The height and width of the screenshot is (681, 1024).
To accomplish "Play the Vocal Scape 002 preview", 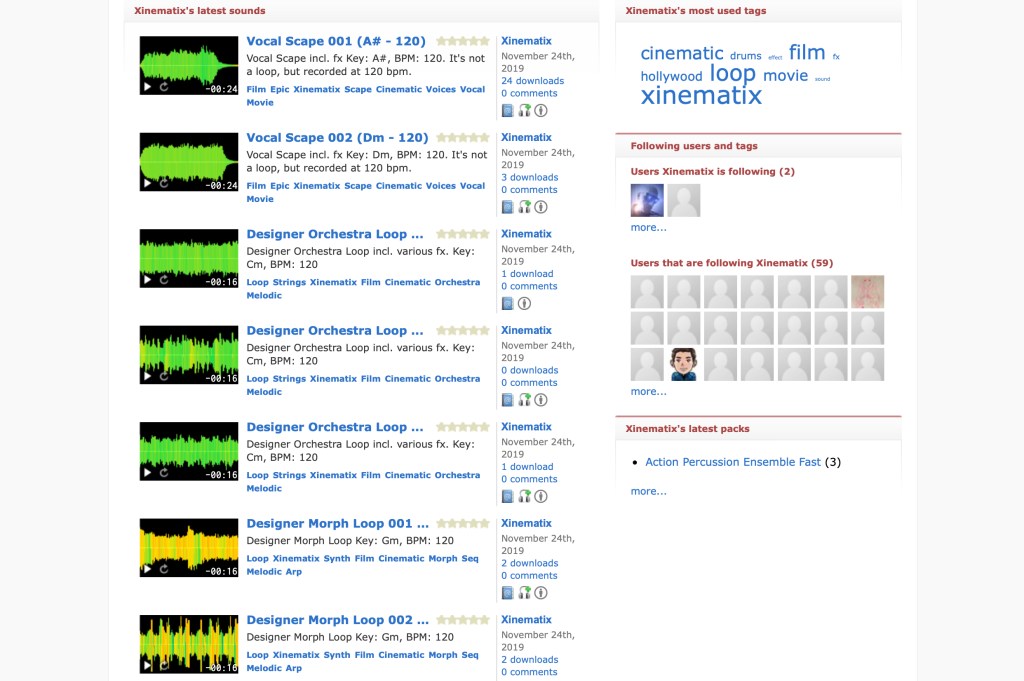I will point(148,183).
